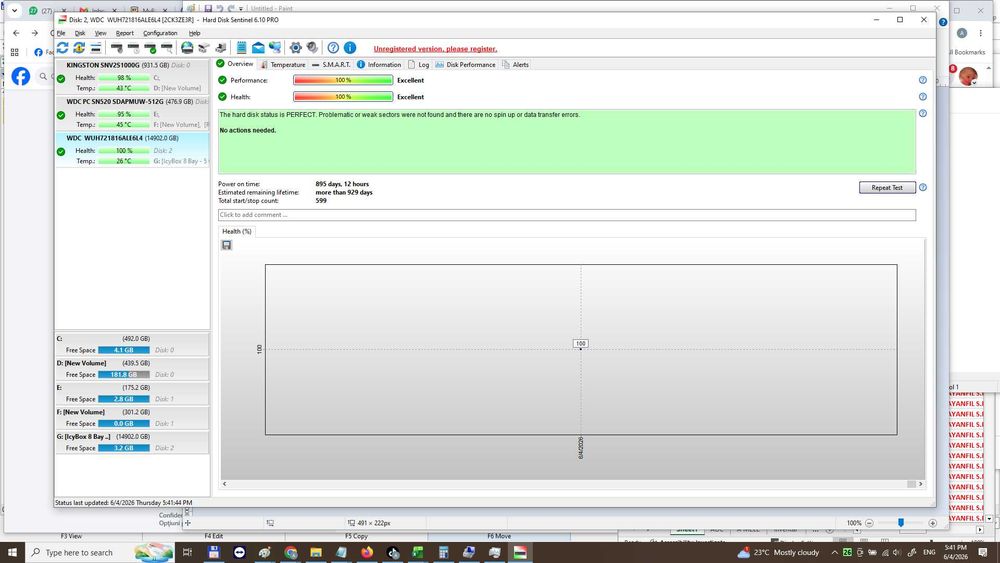
Task: Click the save report floppy toolbar icon
Action: point(221,48)
